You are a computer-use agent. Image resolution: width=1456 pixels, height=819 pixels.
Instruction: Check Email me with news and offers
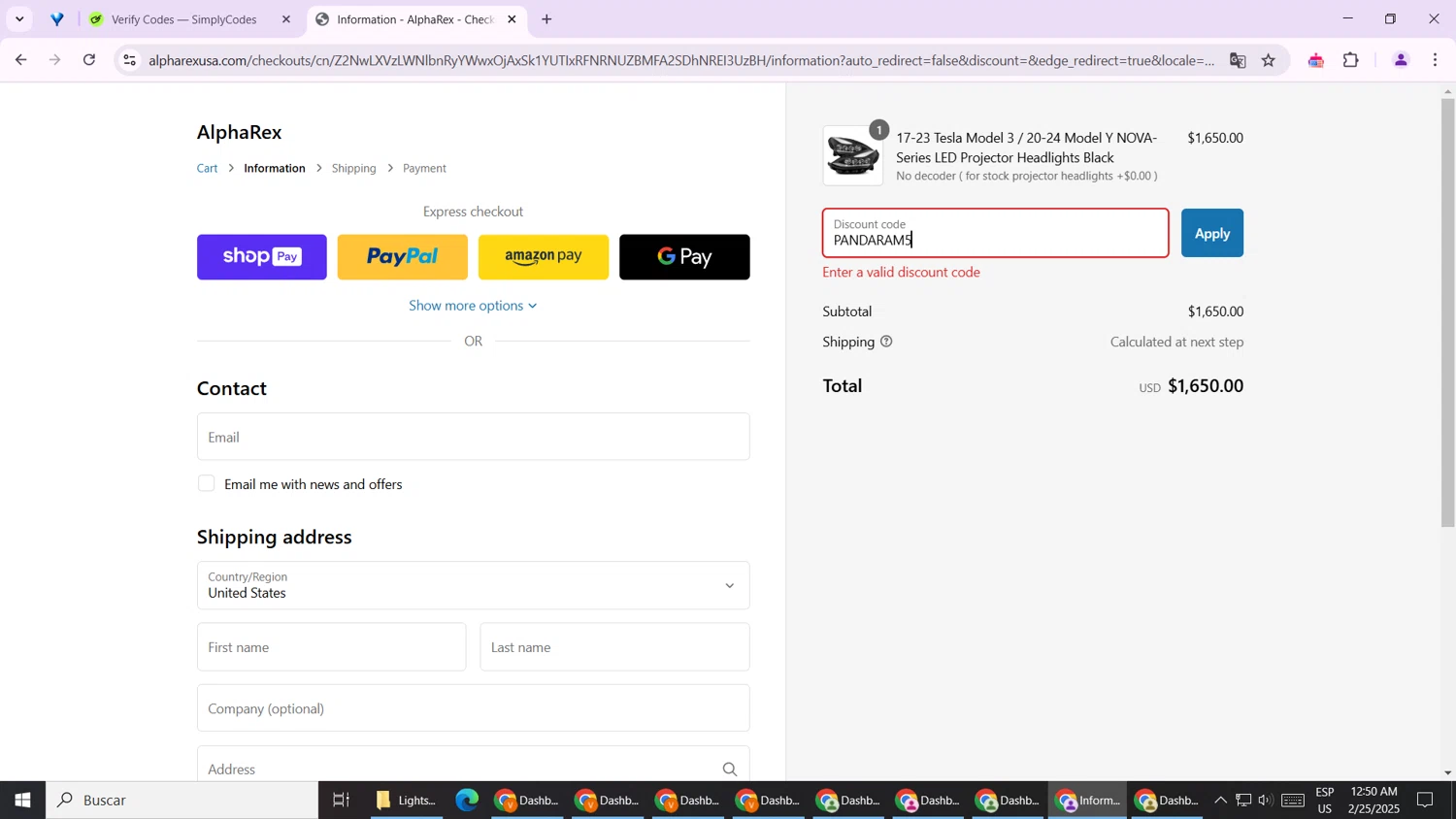point(206,483)
